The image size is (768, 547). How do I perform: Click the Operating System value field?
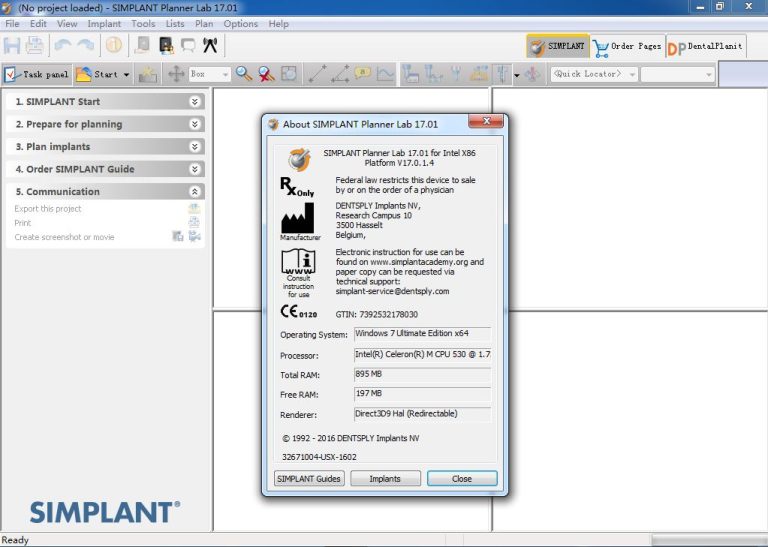(x=422, y=334)
